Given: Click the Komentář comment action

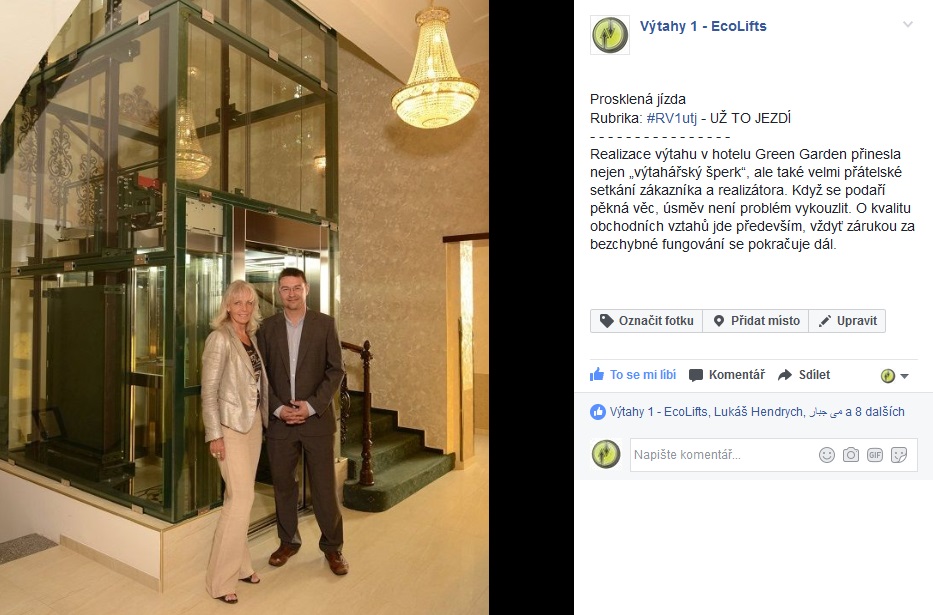Looking at the screenshot, I should point(727,375).
